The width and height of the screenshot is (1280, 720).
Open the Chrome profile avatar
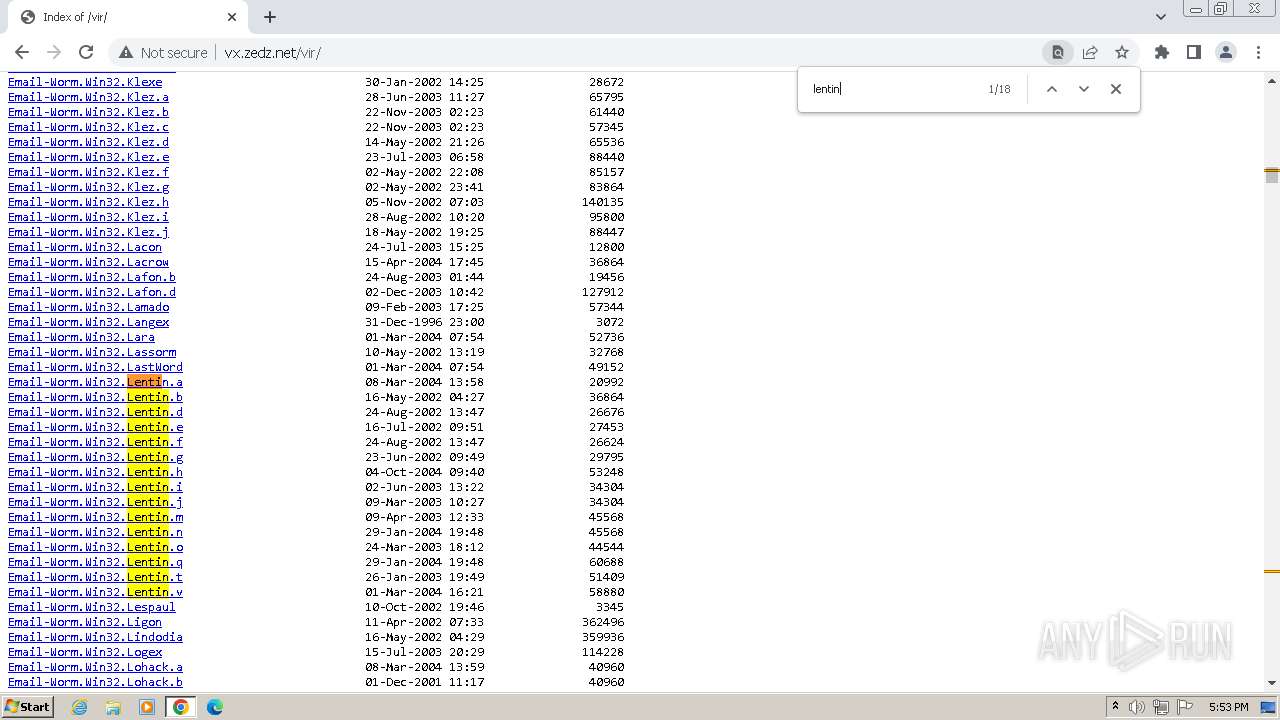tap(1225, 52)
